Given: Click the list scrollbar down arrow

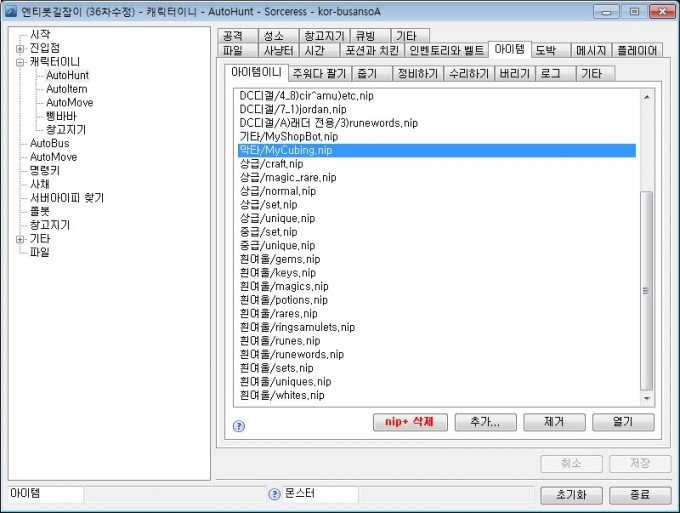Looking at the screenshot, I should pyautogui.click(x=645, y=399).
